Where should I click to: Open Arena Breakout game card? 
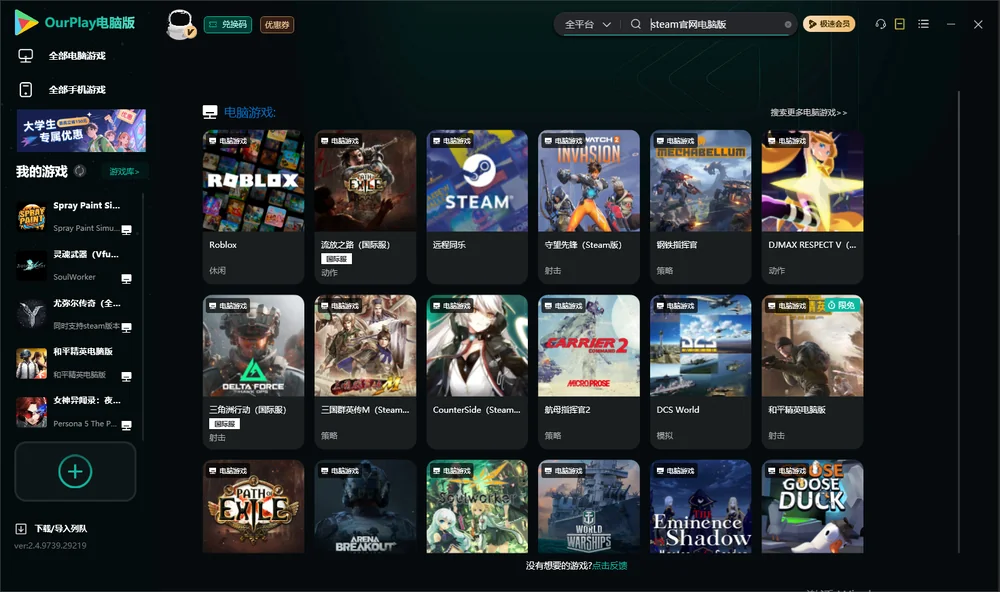[365, 507]
